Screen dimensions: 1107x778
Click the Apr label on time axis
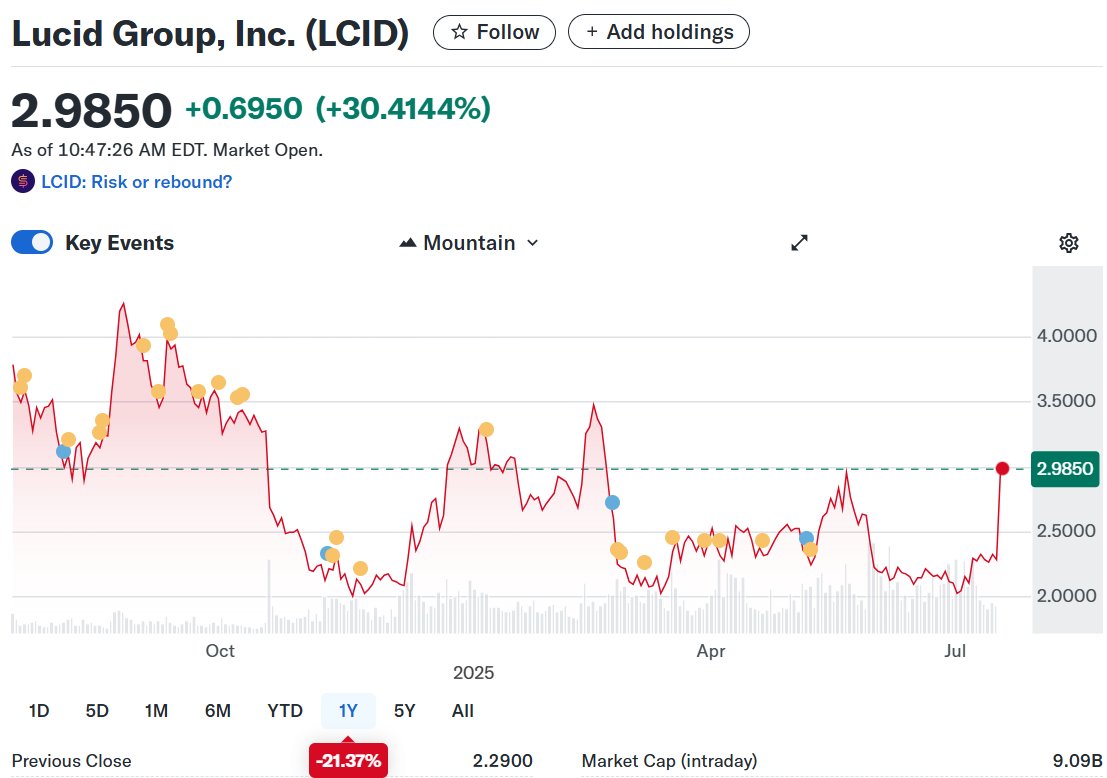710,651
